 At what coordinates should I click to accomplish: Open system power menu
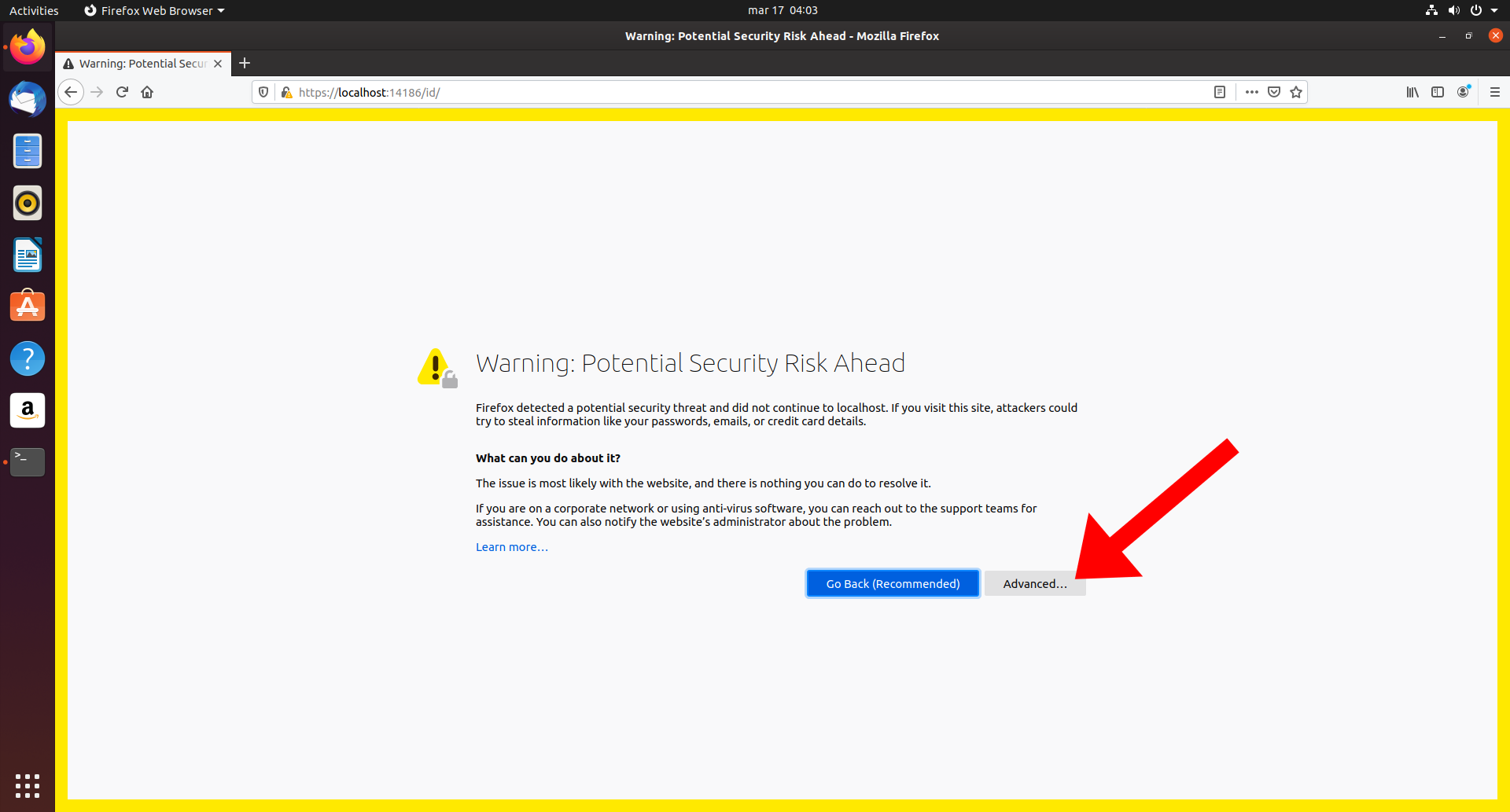[1482, 10]
